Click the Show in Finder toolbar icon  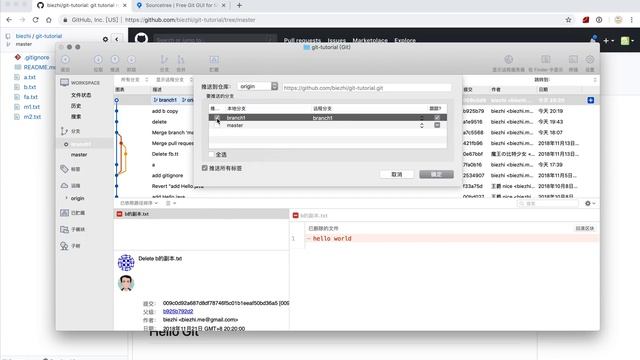[546, 60]
